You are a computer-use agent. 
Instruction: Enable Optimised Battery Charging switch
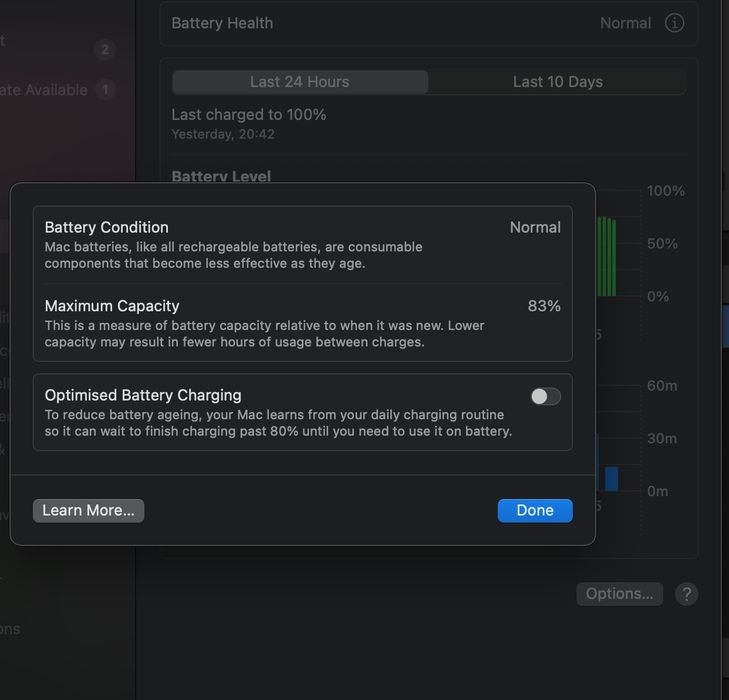click(x=546, y=396)
